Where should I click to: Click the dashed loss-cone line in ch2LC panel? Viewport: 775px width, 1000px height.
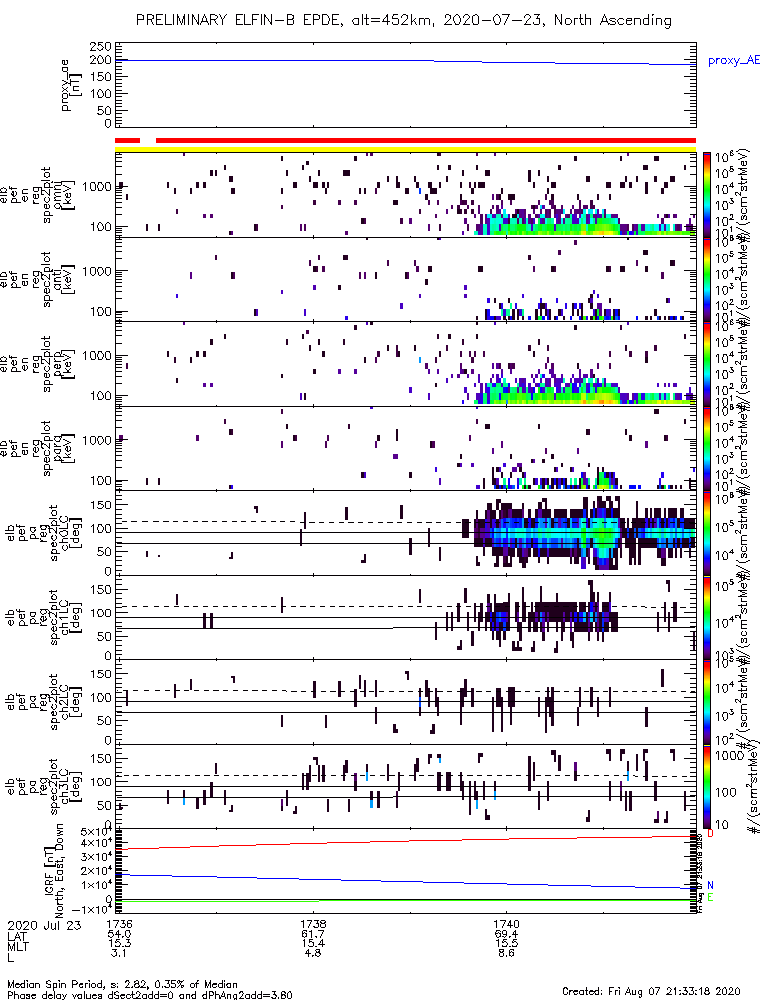(x=406, y=691)
